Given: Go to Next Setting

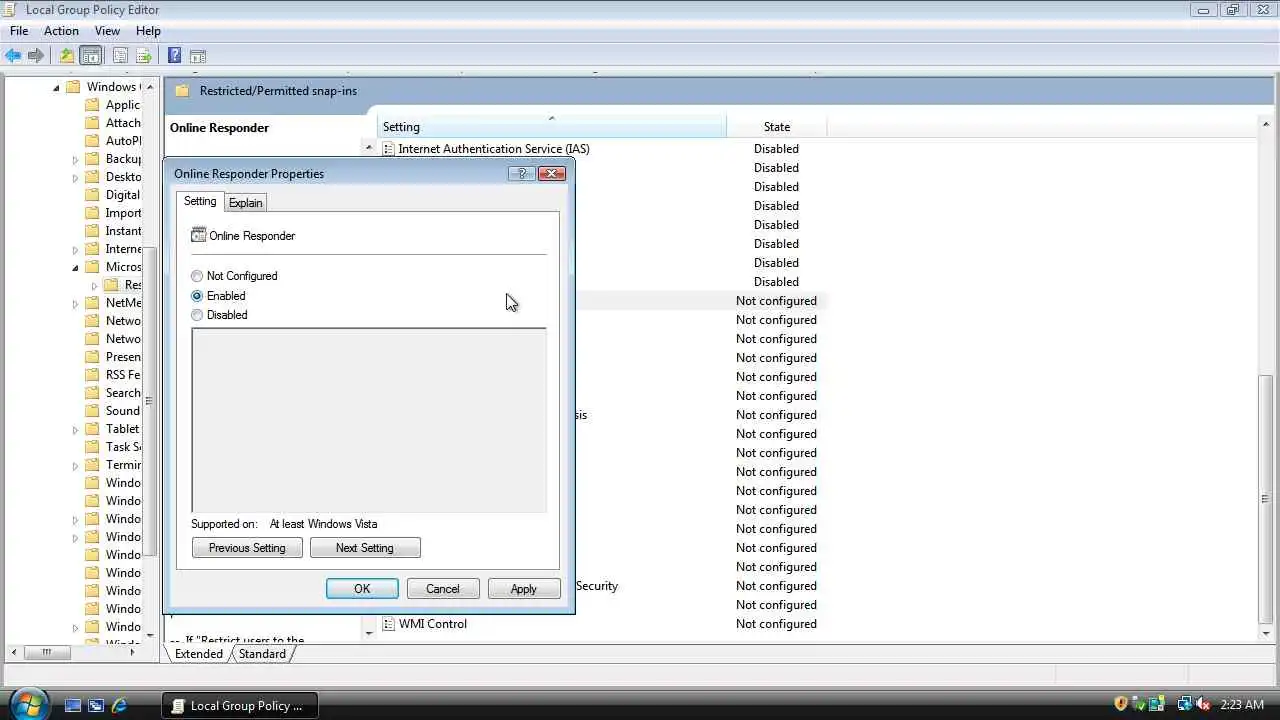Looking at the screenshot, I should 365,548.
